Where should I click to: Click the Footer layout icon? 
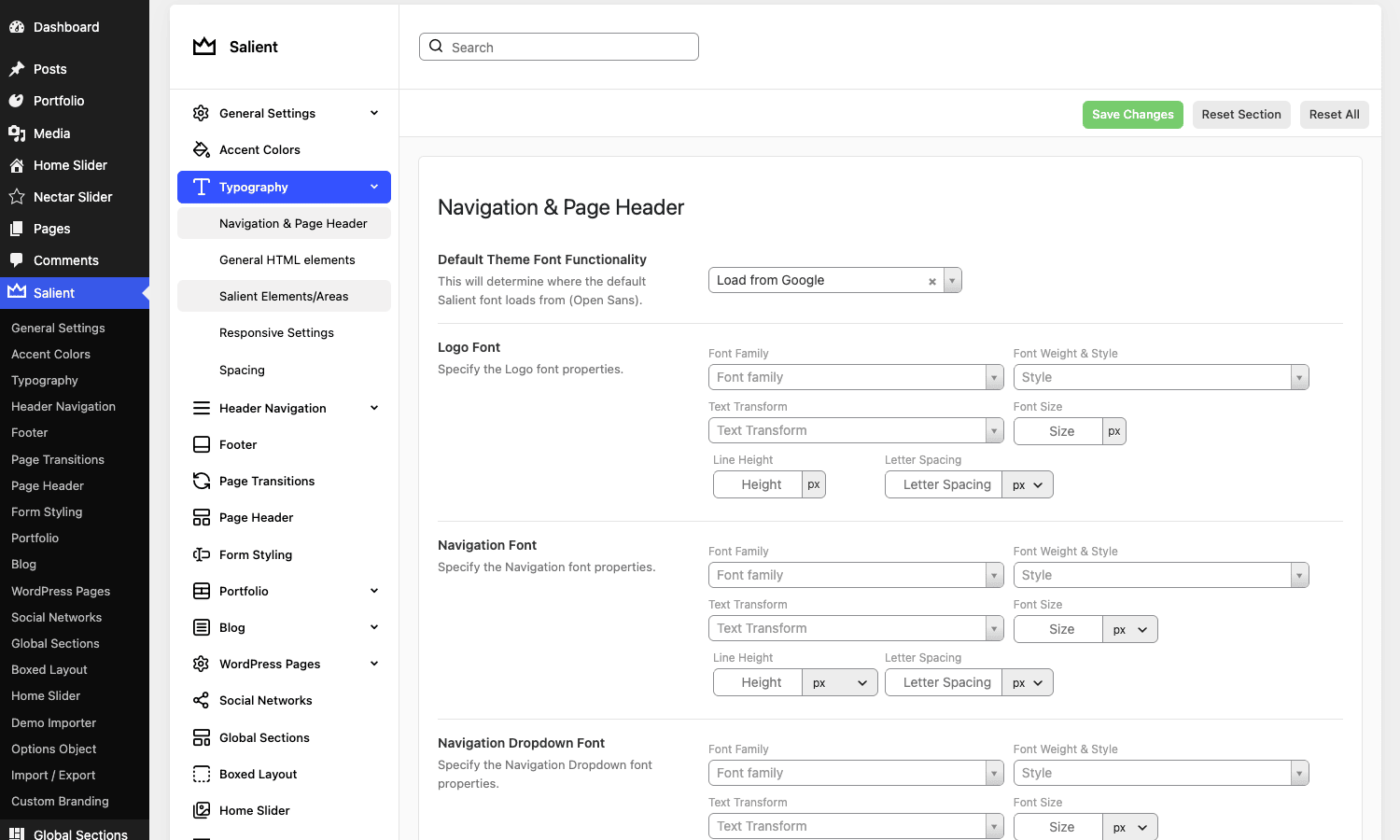201,444
